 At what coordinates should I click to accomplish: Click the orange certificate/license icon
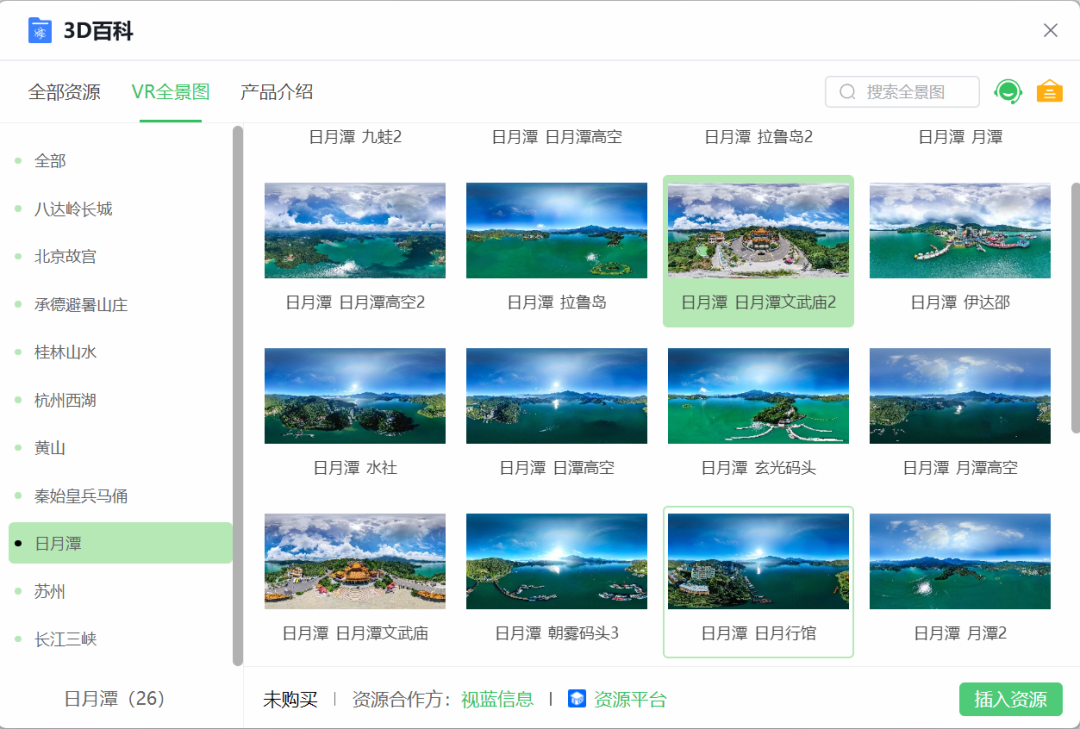point(1049,91)
